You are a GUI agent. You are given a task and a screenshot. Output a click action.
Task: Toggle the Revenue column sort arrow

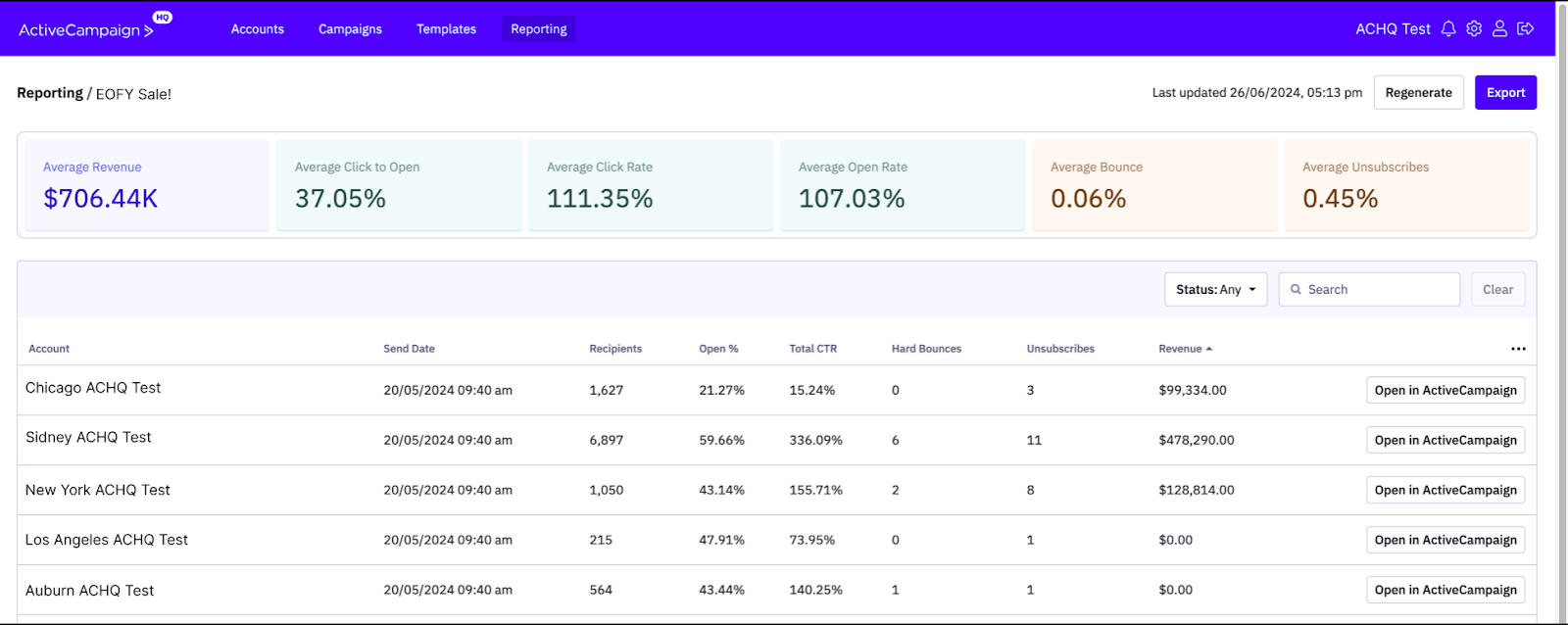point(1209,349)
